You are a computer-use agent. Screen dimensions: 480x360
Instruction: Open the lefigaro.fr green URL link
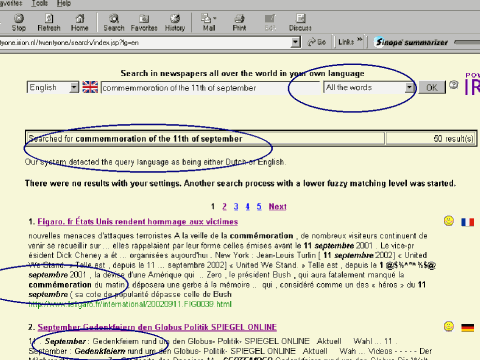click(130, 304)
